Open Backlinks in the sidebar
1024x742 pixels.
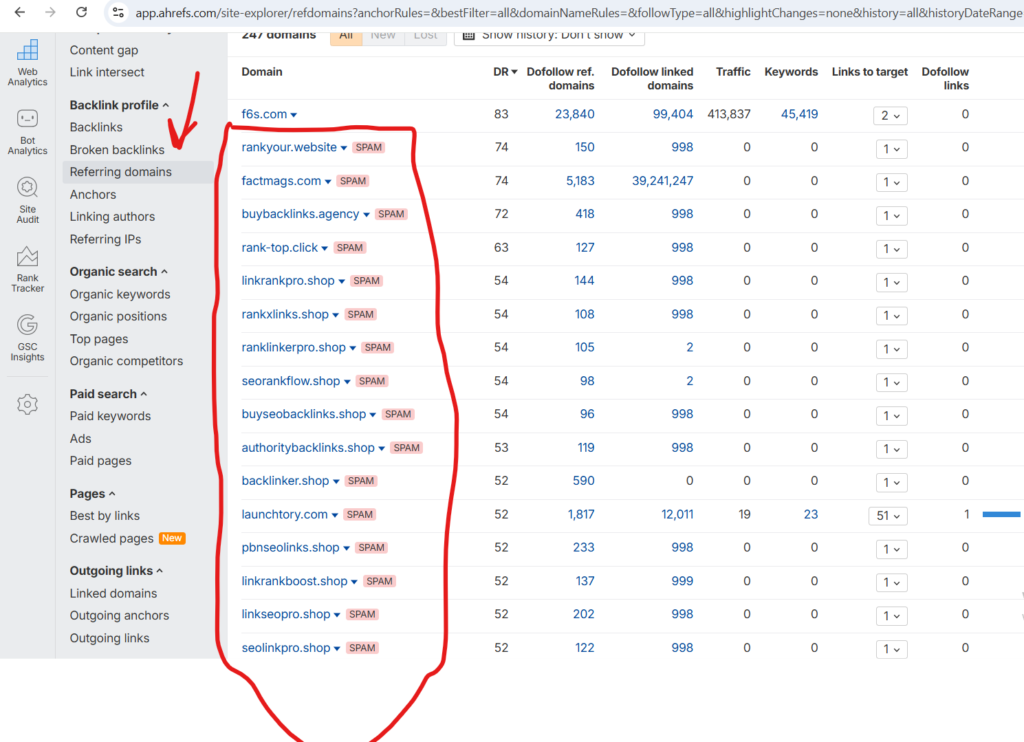point(96,127)
